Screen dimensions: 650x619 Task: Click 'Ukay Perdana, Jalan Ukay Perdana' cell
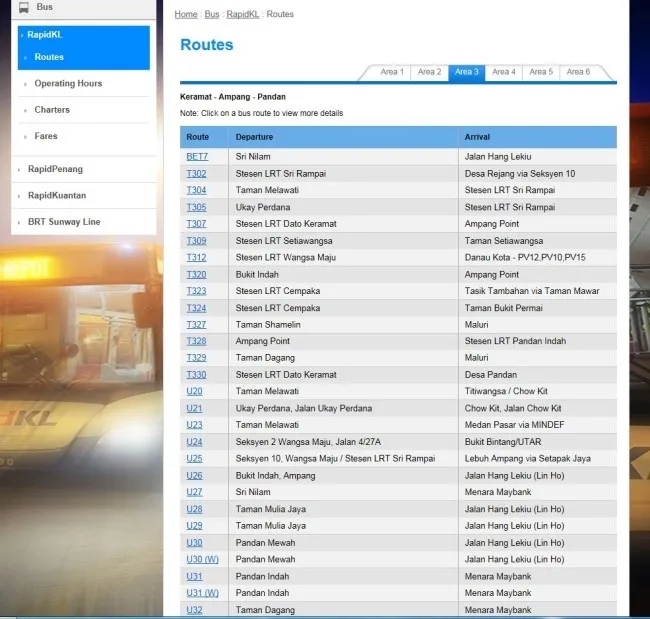[x=304, y=408]
